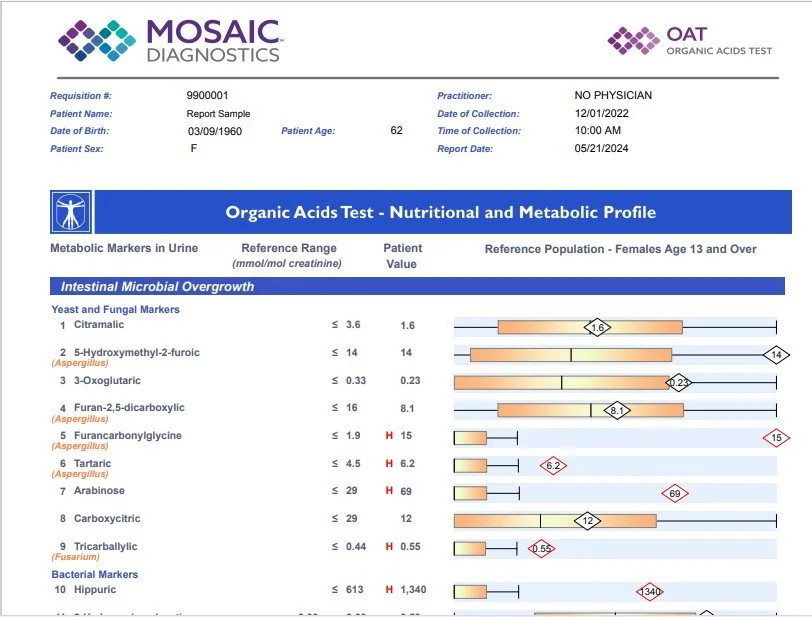Click the Patient Sex label
This screenshot has width=812, height=617.
tap(77, 149)
